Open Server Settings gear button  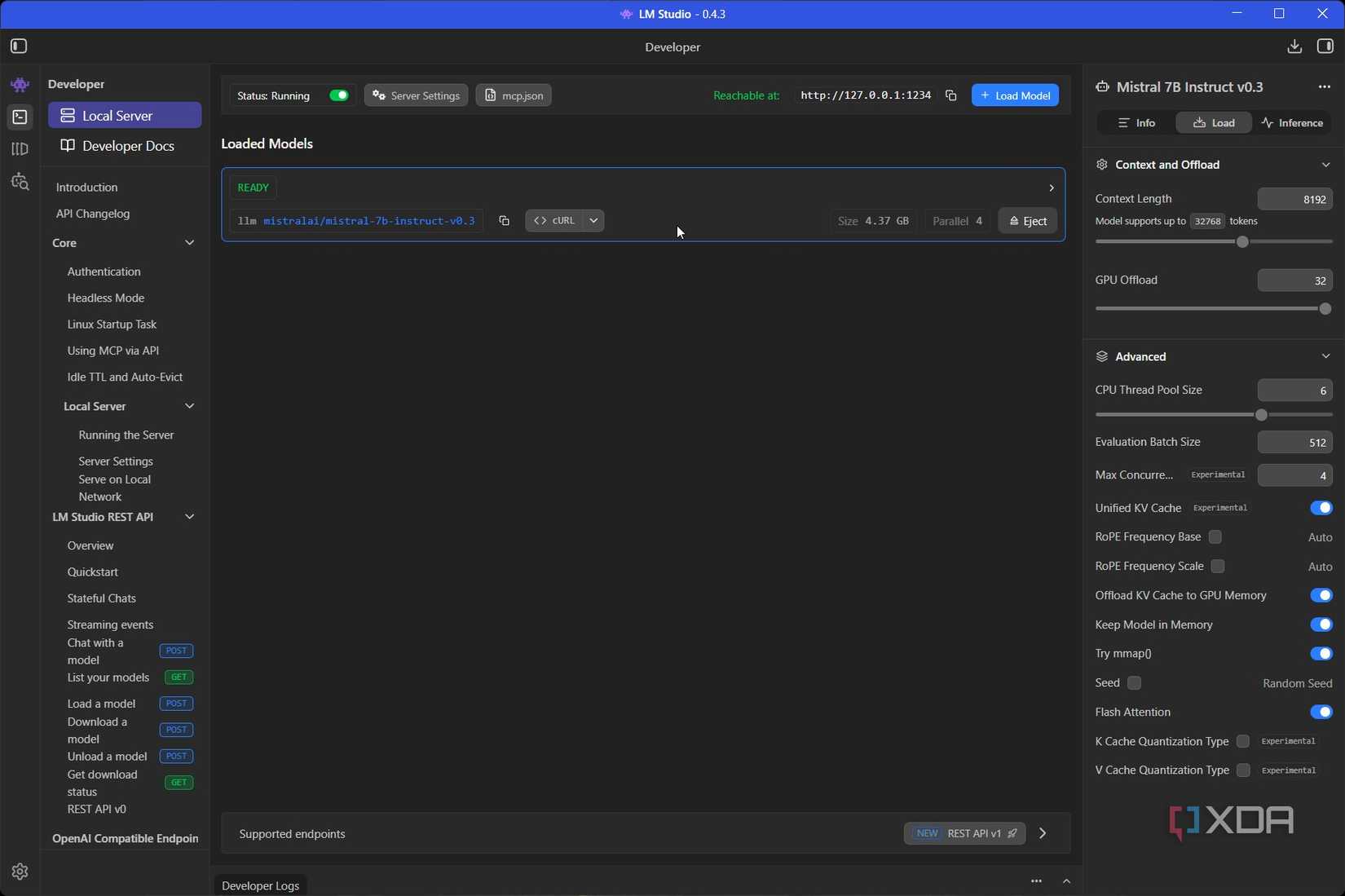tap(416, 95)
